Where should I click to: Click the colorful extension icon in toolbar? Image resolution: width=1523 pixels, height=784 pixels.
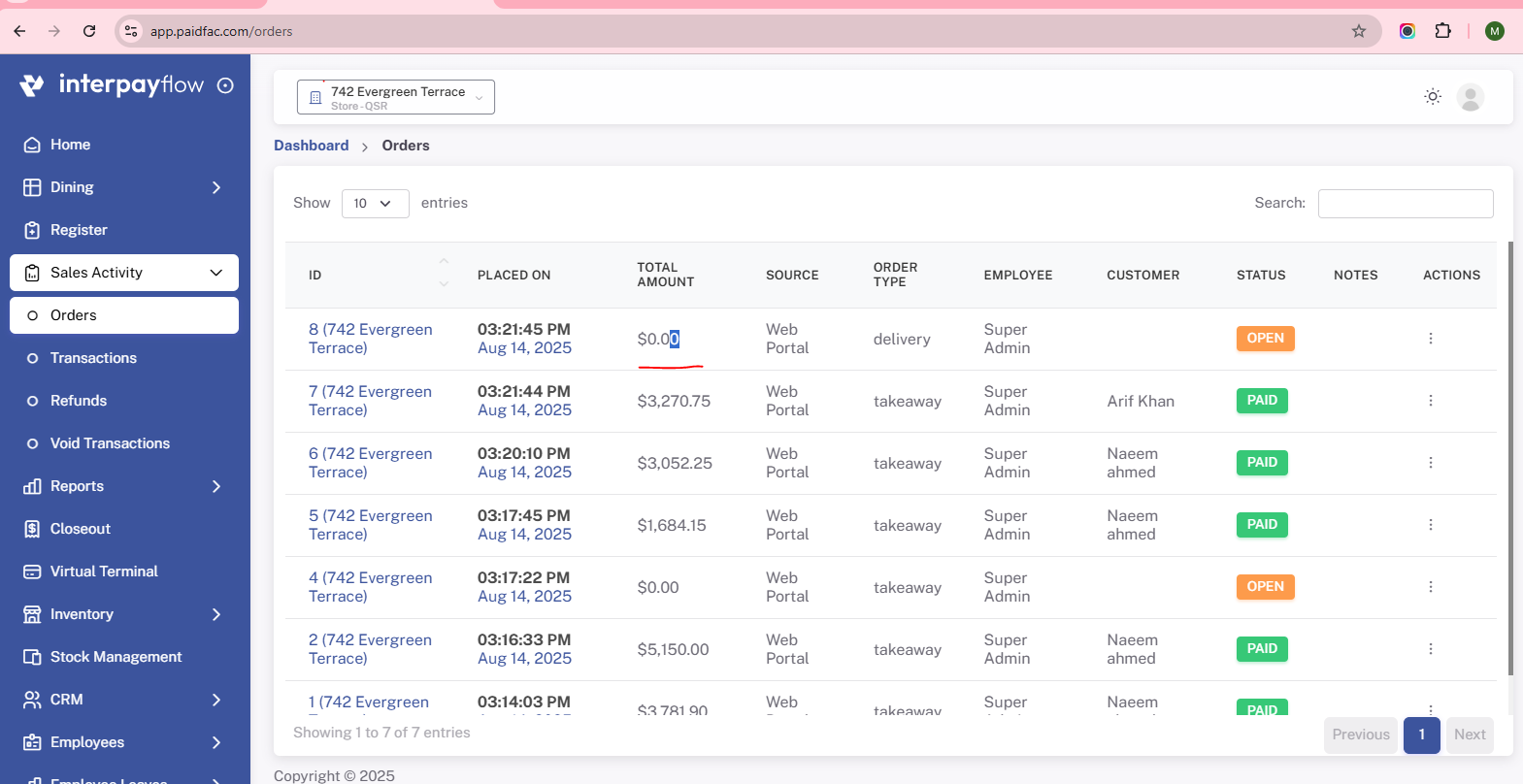(1407, 31)
